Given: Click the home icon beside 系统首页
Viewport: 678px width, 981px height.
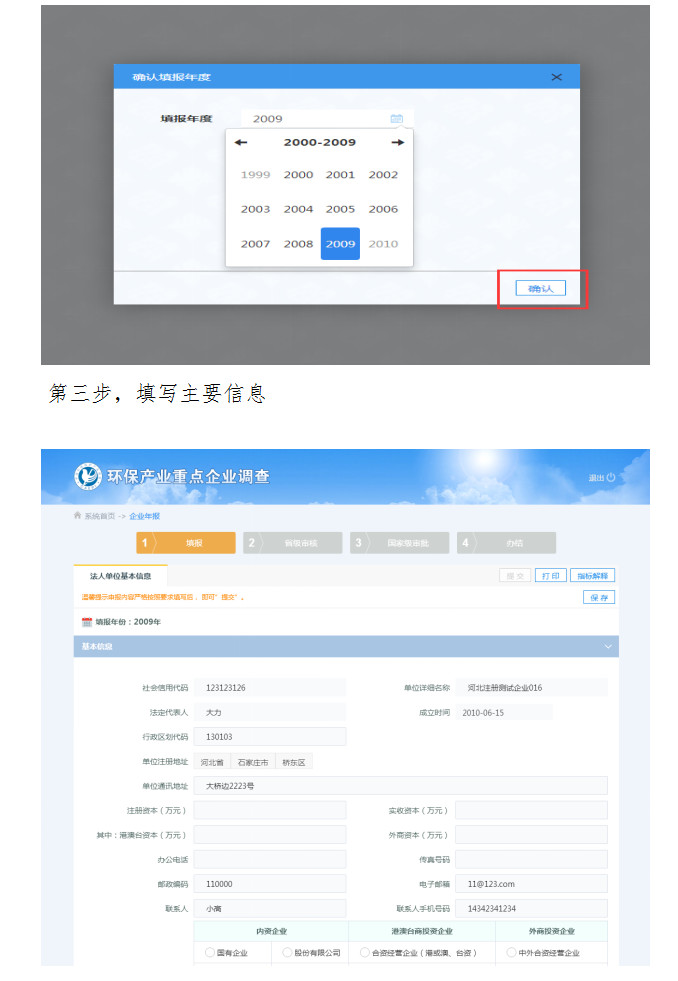Looking at the screenshot, I should point(77,516).
